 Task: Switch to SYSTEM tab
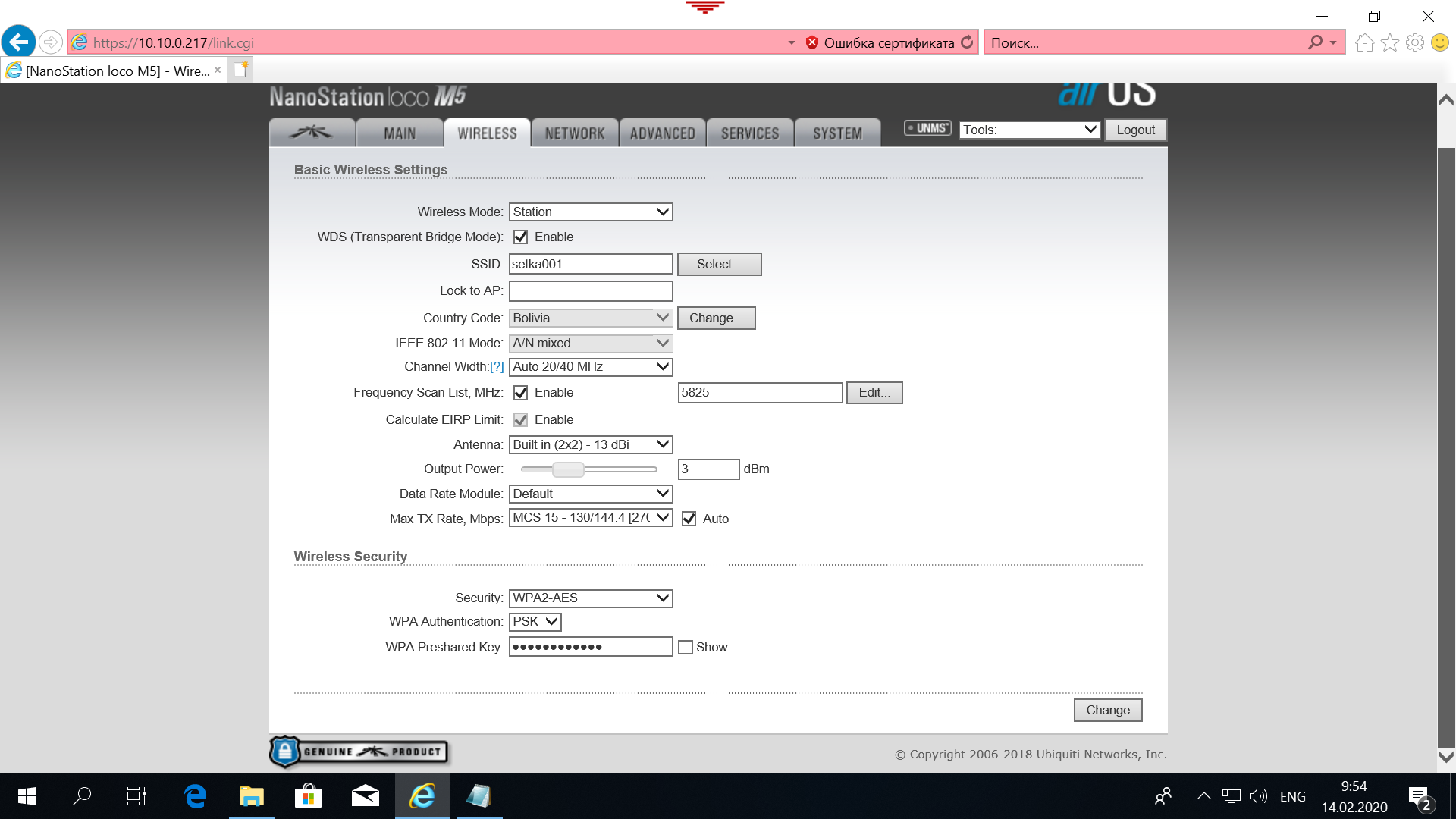coord(837,133)
